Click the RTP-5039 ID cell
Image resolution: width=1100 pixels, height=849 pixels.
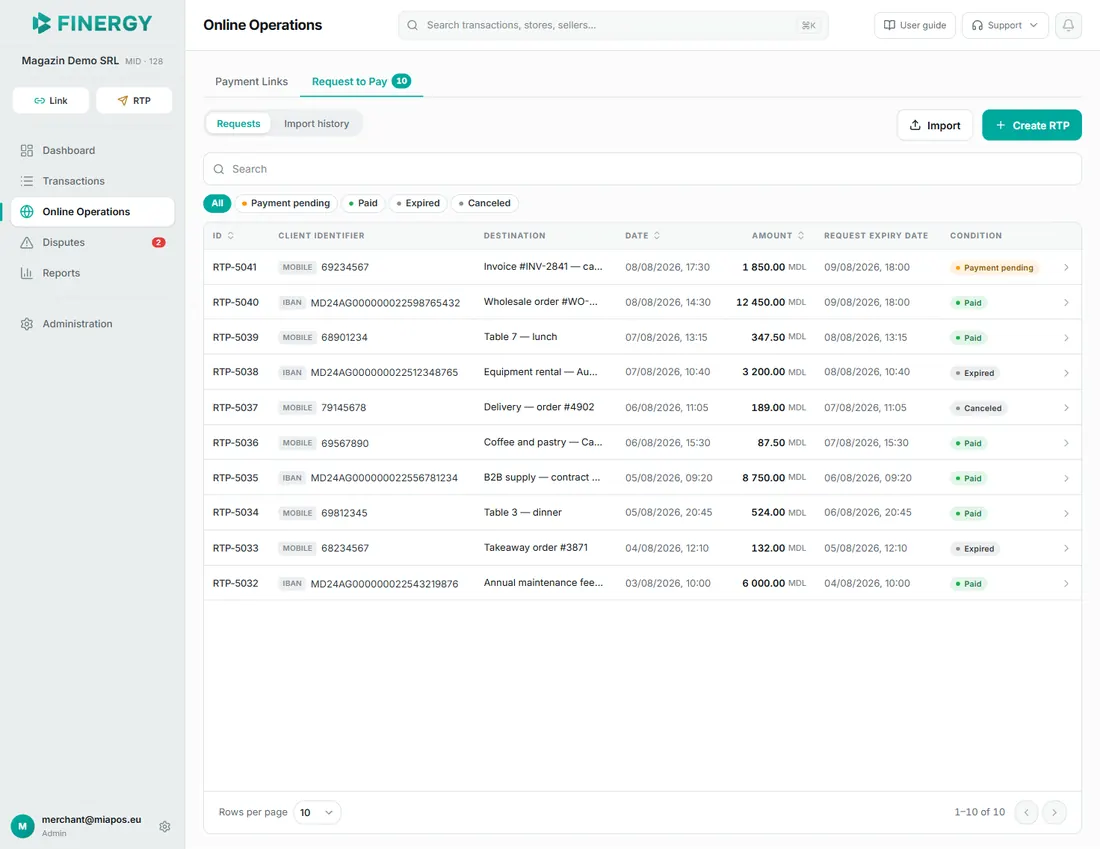pos(236,337)
